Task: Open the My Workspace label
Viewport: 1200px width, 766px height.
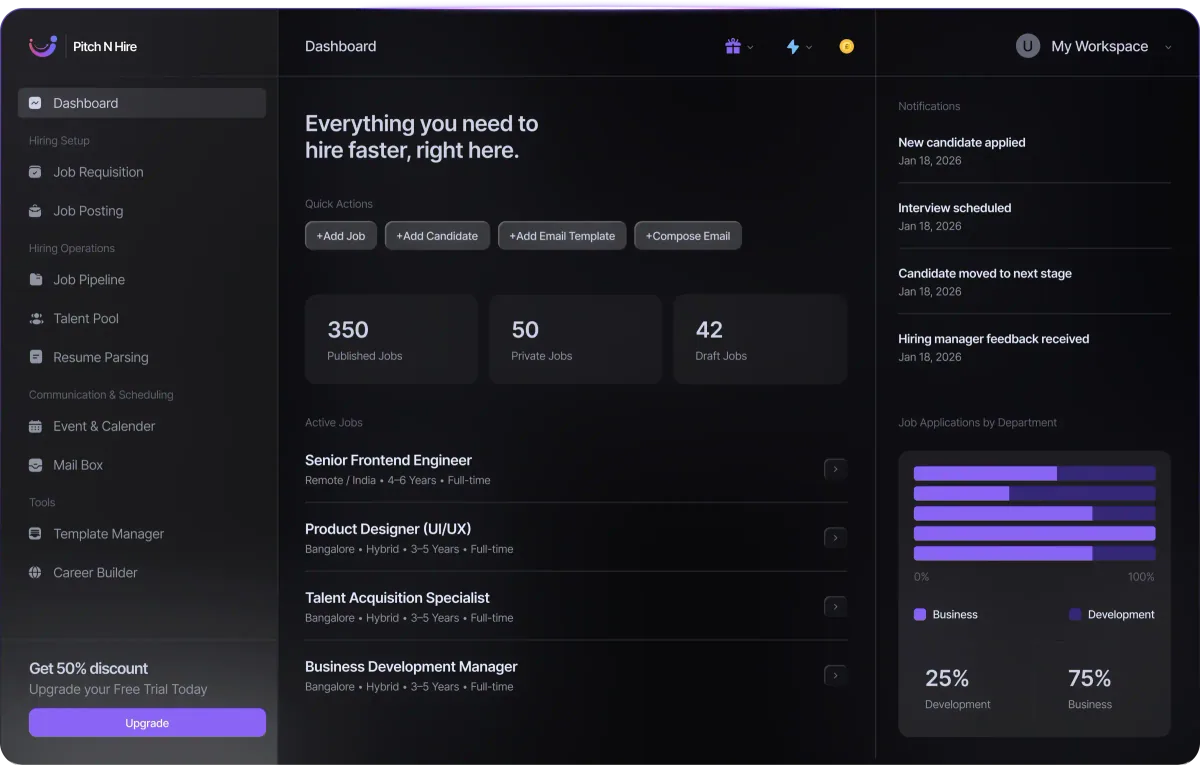Action: coord(1099,46)
